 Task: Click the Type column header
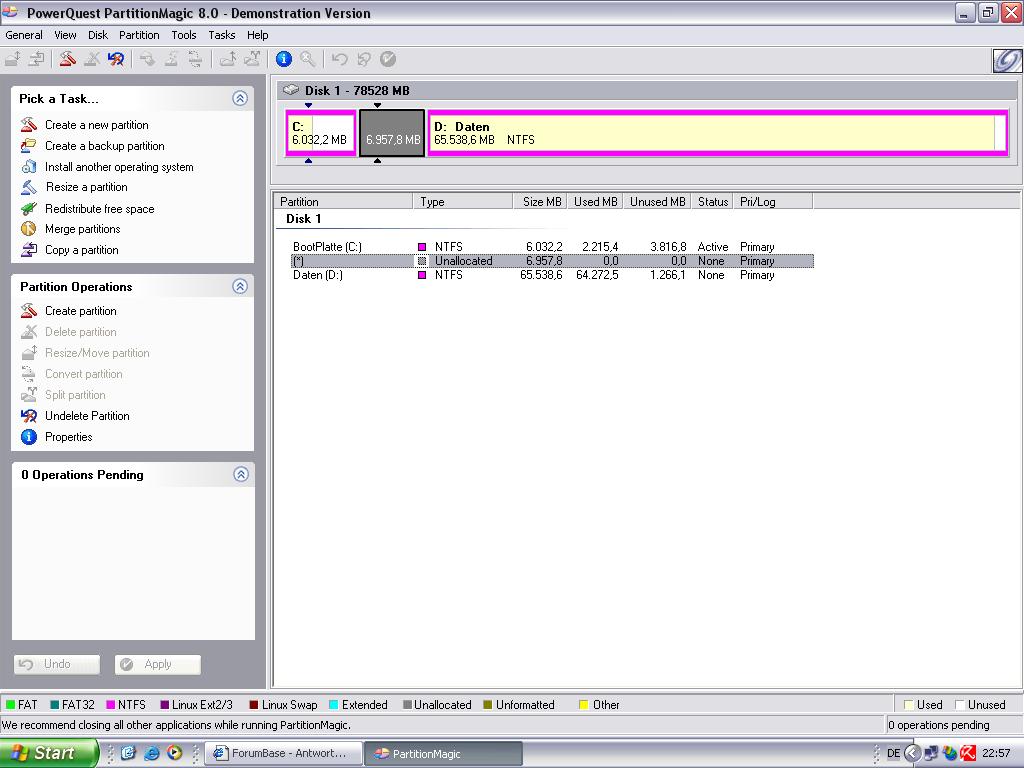tap(462, 201)
